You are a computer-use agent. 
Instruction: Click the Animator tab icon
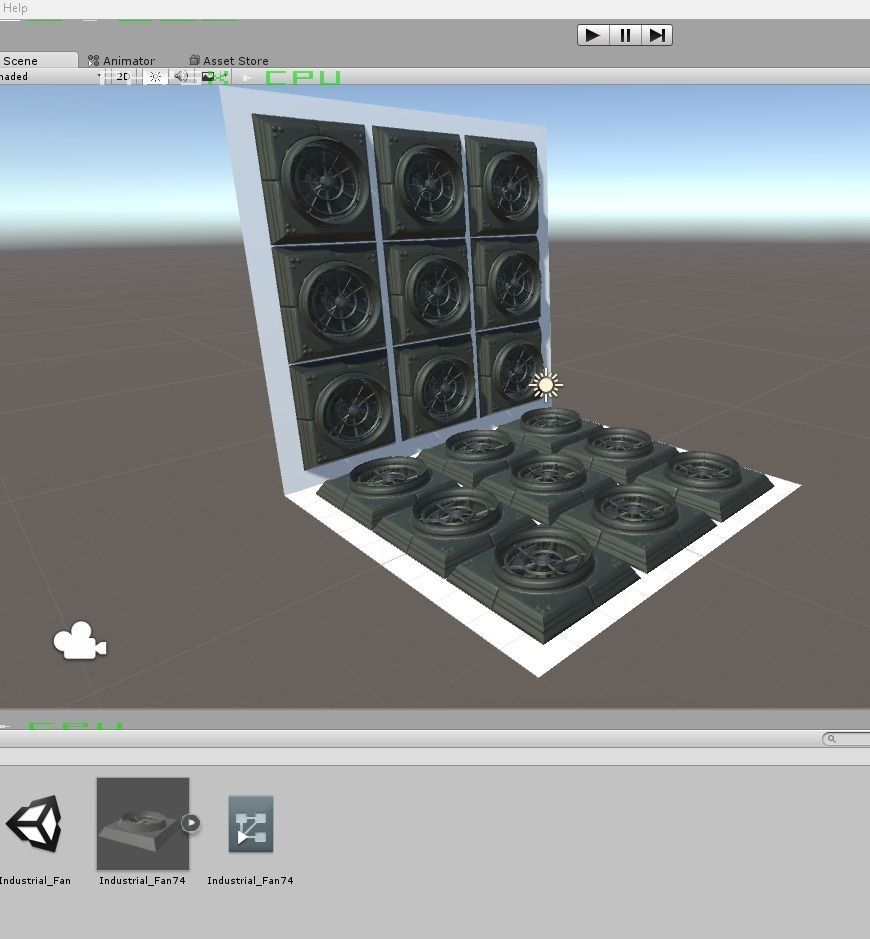click(x=93, y=60)
